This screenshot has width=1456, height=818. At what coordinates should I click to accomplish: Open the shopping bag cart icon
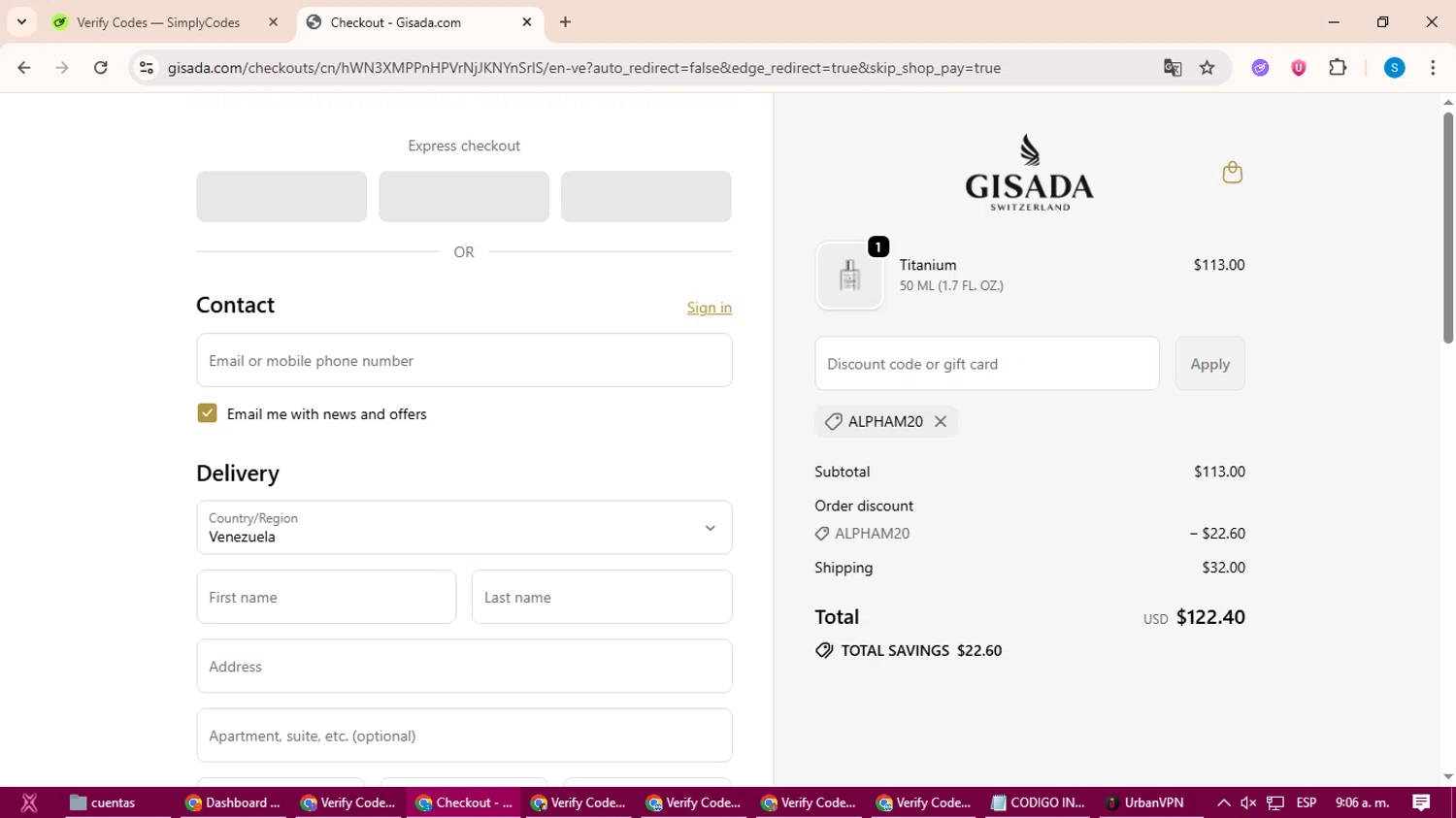(1233, 173)
